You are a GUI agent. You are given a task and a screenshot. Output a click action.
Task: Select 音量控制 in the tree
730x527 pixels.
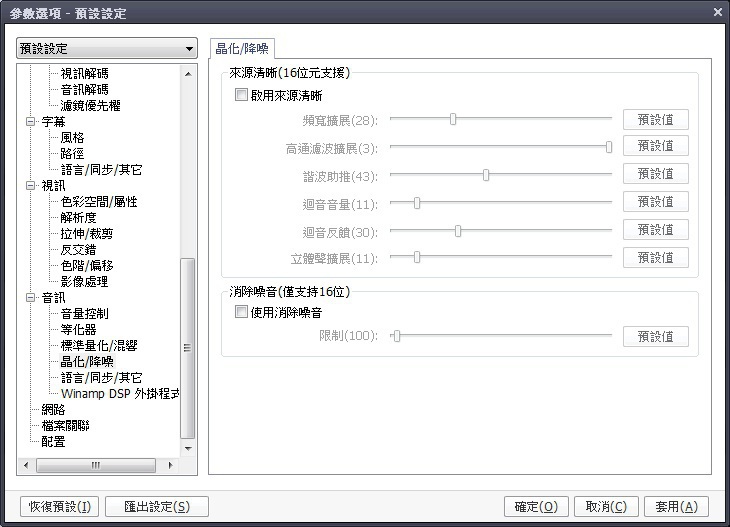pos(84,313)
